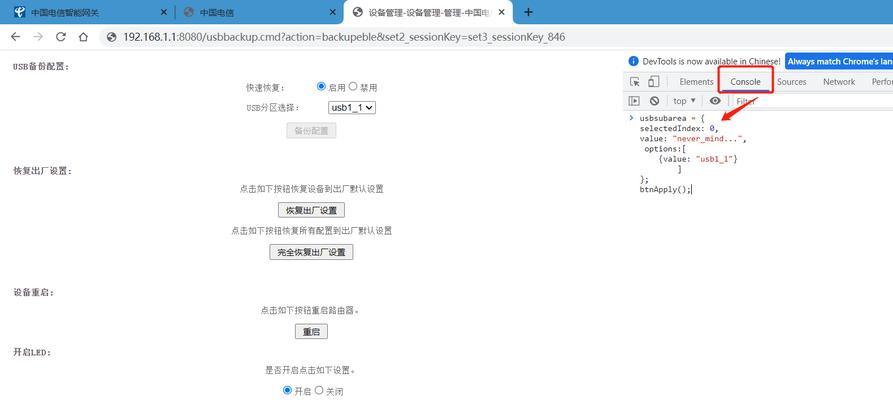Open the DevTools Elements tab
The width and height of the screenshot is (893, 400).
click(696, 82)
